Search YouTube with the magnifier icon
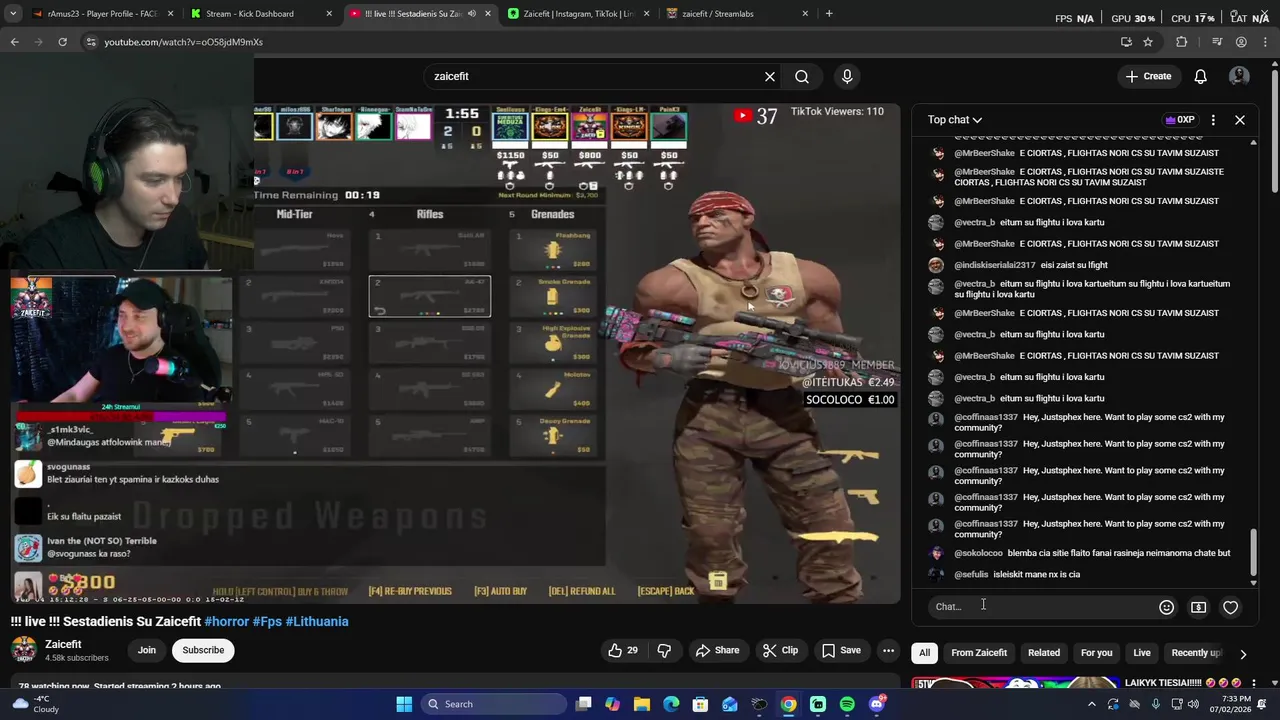This screenshot has width=1280, height=720. pyautogui.click(x=802, y=76)
